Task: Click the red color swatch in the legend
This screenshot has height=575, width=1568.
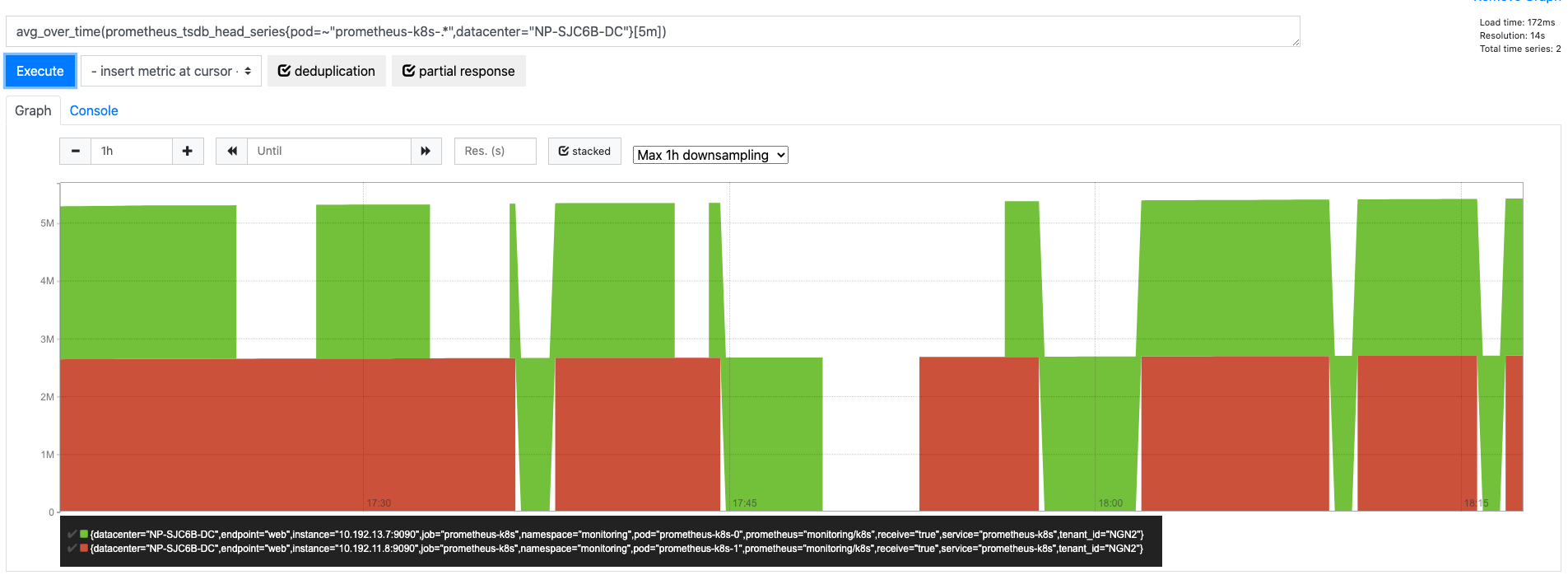Action: coord(84,548)
